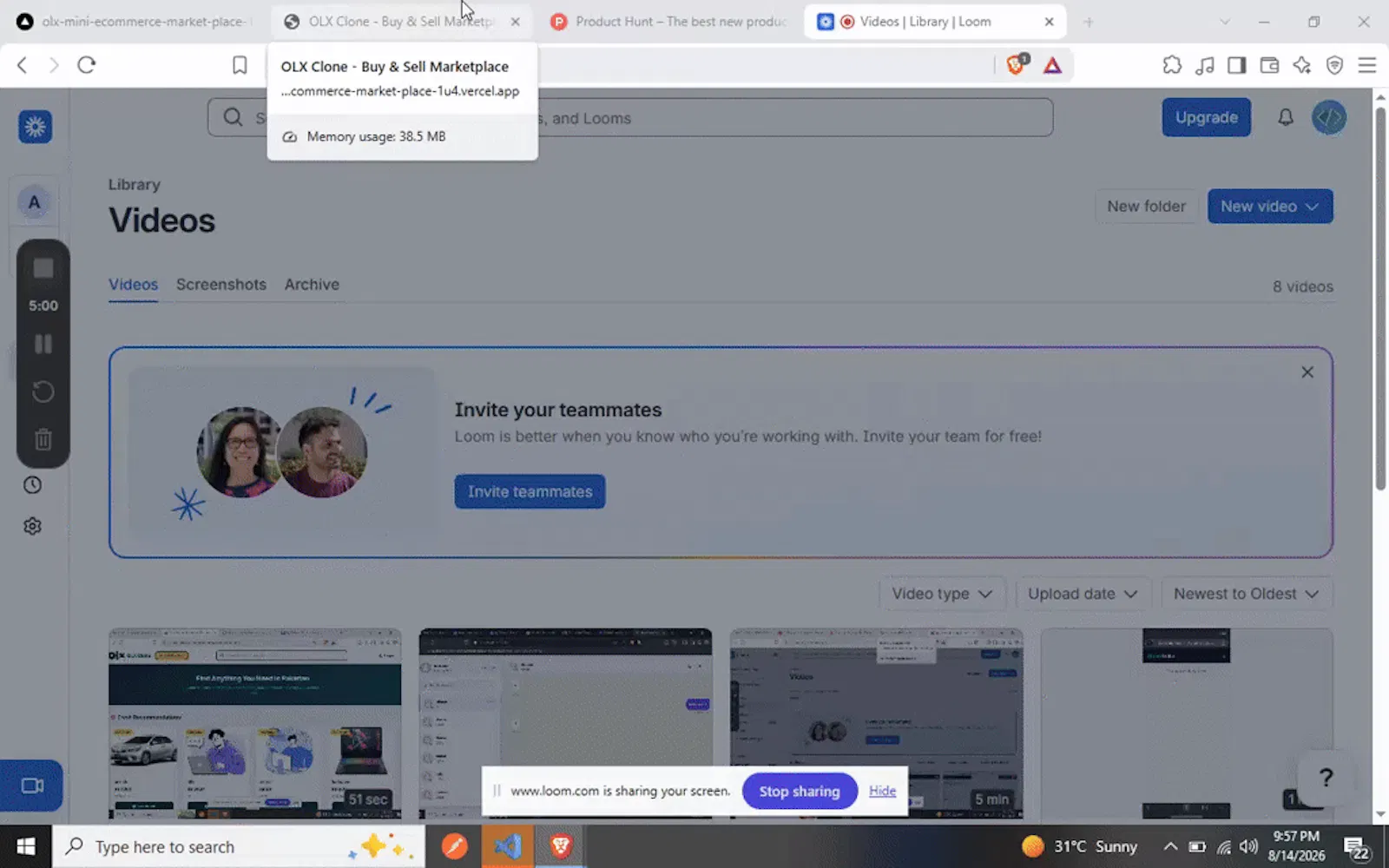
Task: Switch to the Archive tab
Action: tap(312, 285)
